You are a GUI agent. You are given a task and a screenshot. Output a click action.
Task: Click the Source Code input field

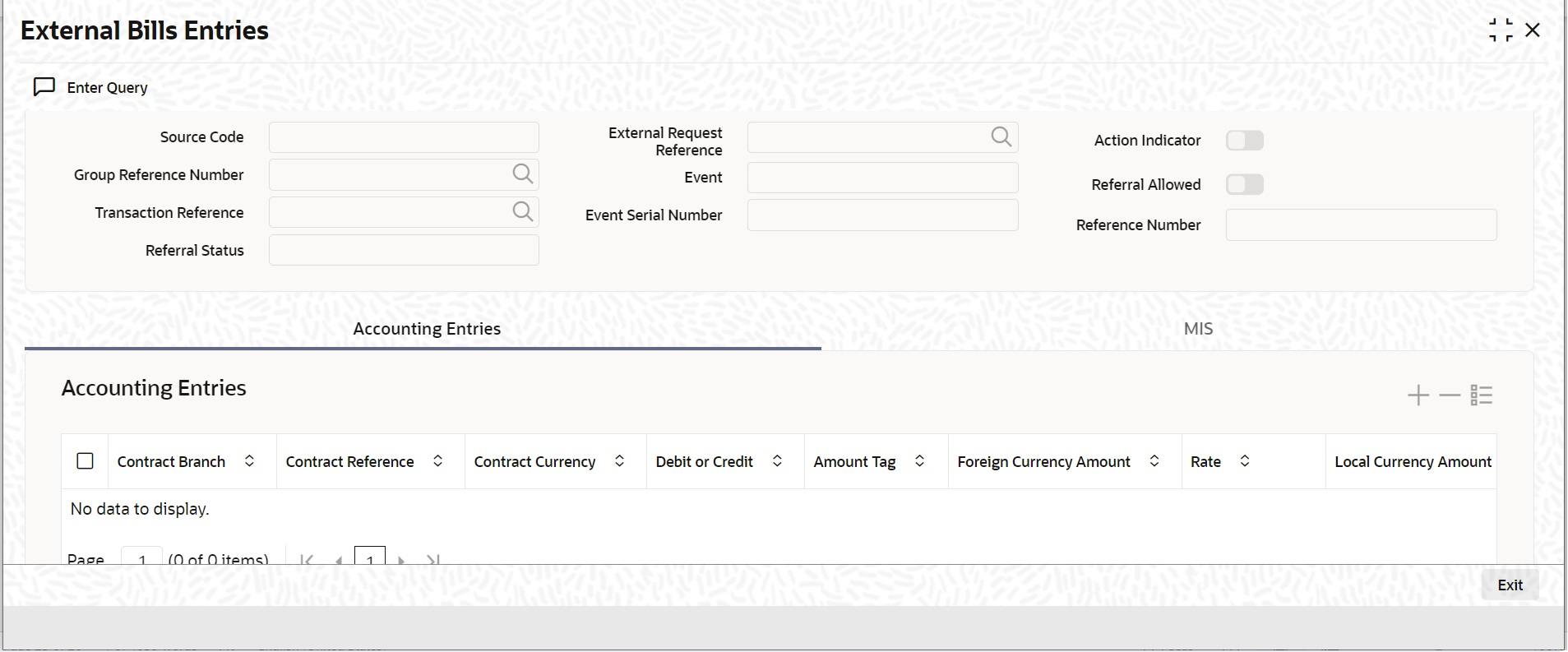[404, 137]
